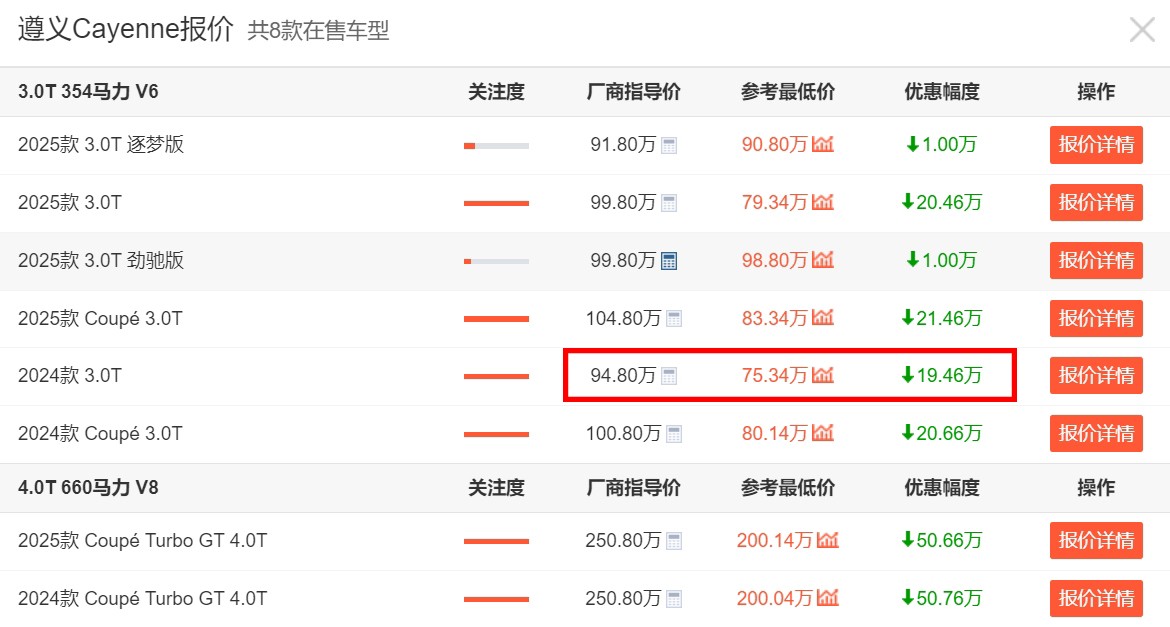View price trend chart icon beside 90.80万
Viewport: 1170px width, 627px height.
822,144
